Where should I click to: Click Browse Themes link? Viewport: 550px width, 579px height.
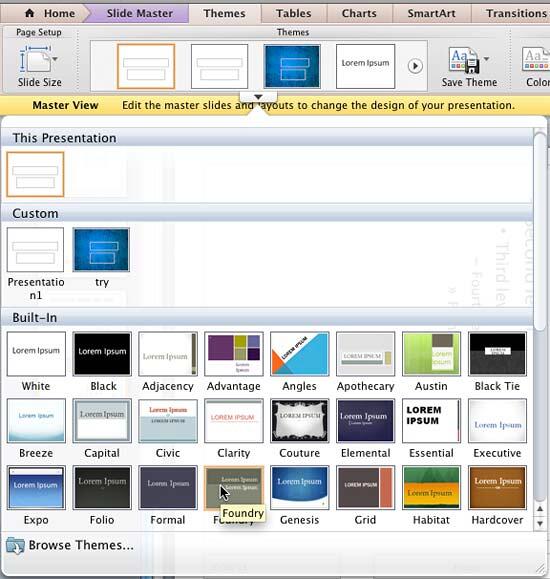pos(81,545)
